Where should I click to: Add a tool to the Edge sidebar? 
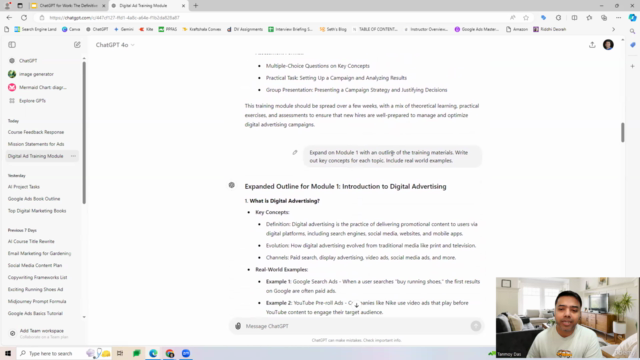(632, 66)
